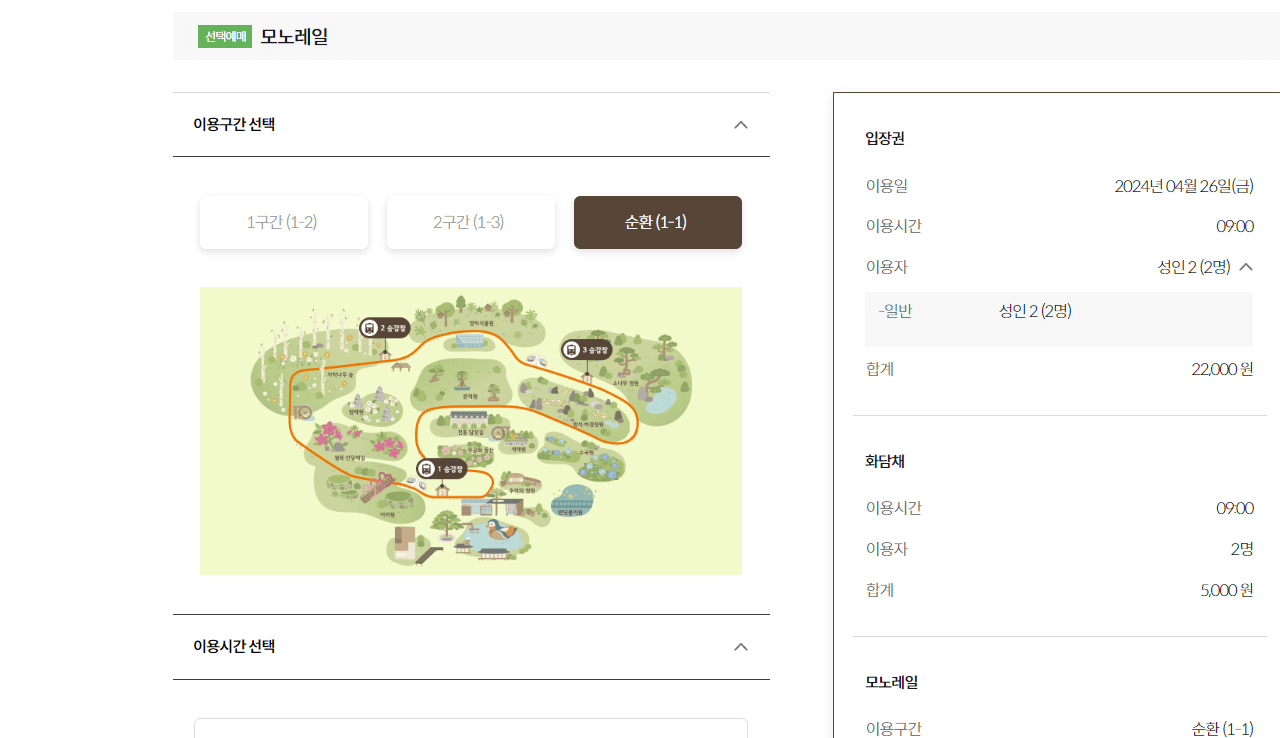Screen dimensions: 1280x738
Task: Collapse the 이용자 성인 2 (2명) chevron
Action: click(x=1246, y=267)
